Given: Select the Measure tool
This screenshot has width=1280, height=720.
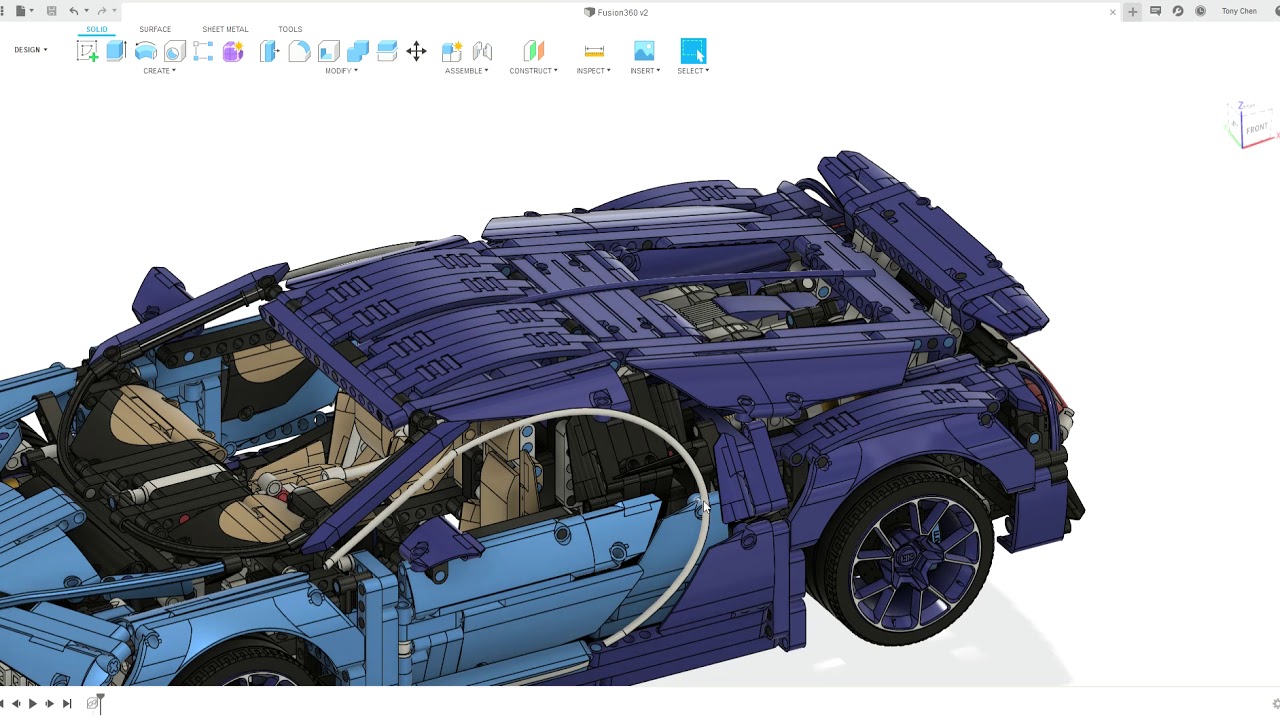Looking at the screenshot, I should 594,51.
